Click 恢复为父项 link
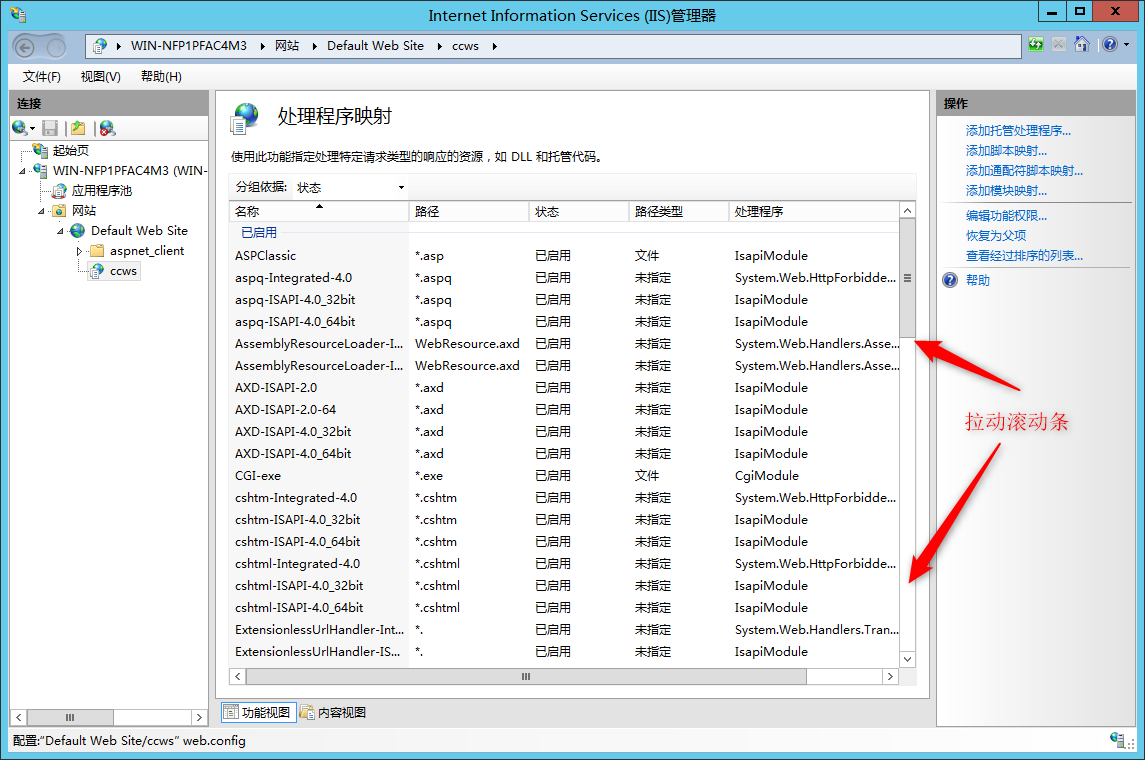The height and width of the screenshot is (760, 1145). 996,235
